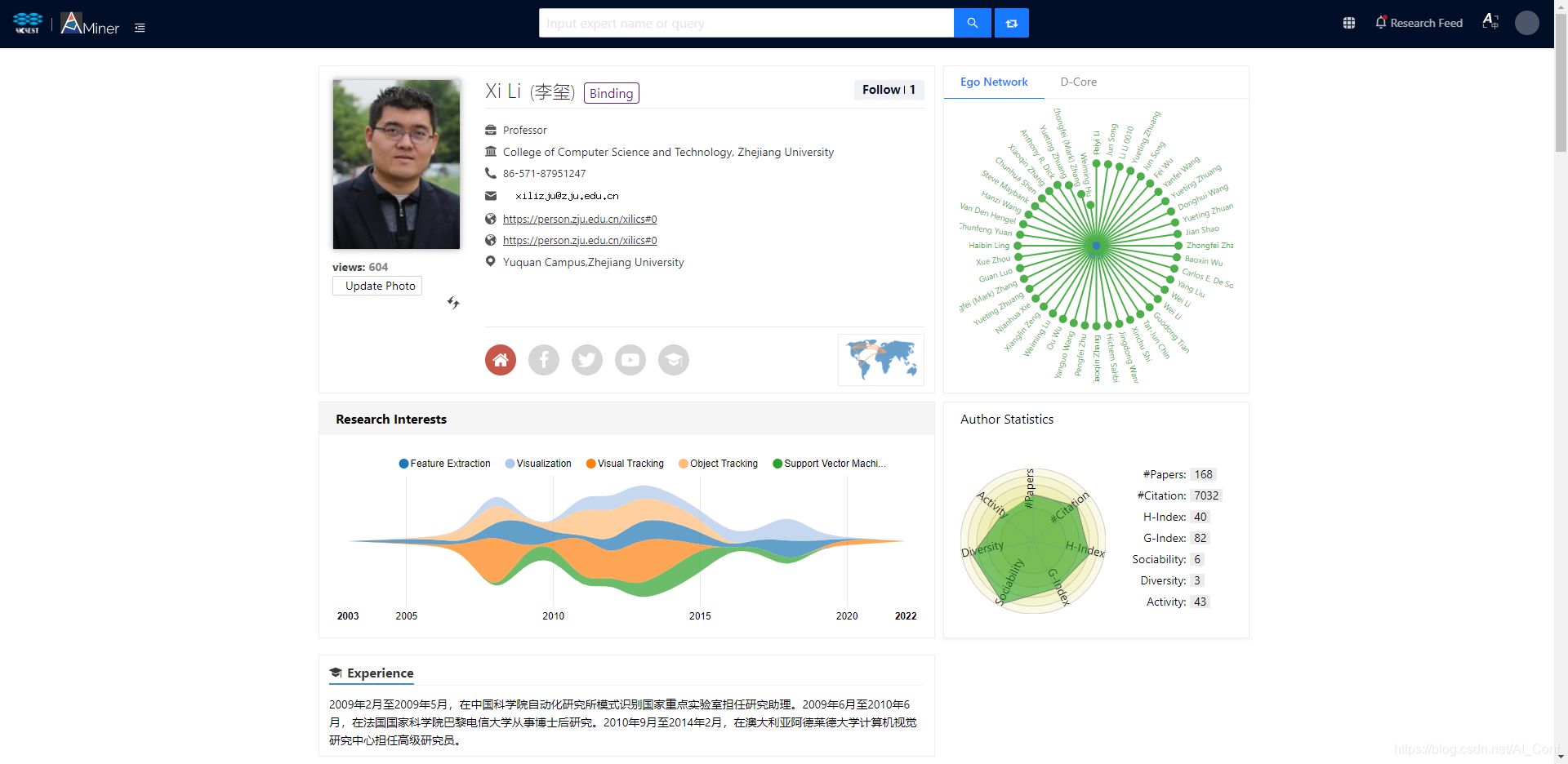Viewport: 1568px width, 764px height.
Task: Click the Activity value 43
Action: 1200,602
